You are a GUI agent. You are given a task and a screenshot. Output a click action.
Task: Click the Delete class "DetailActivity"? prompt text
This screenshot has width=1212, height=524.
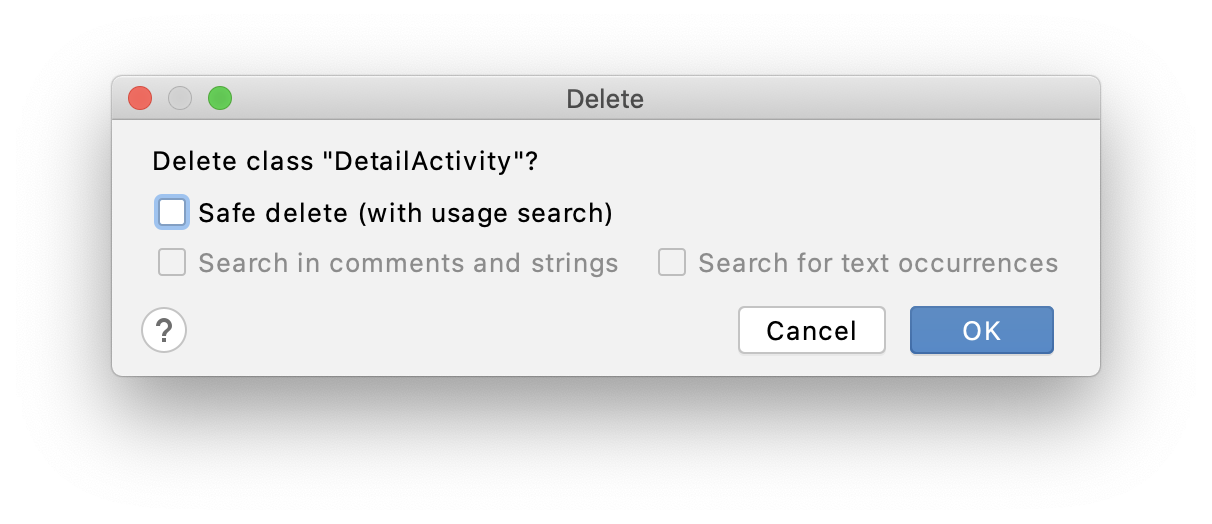point(345,161)
